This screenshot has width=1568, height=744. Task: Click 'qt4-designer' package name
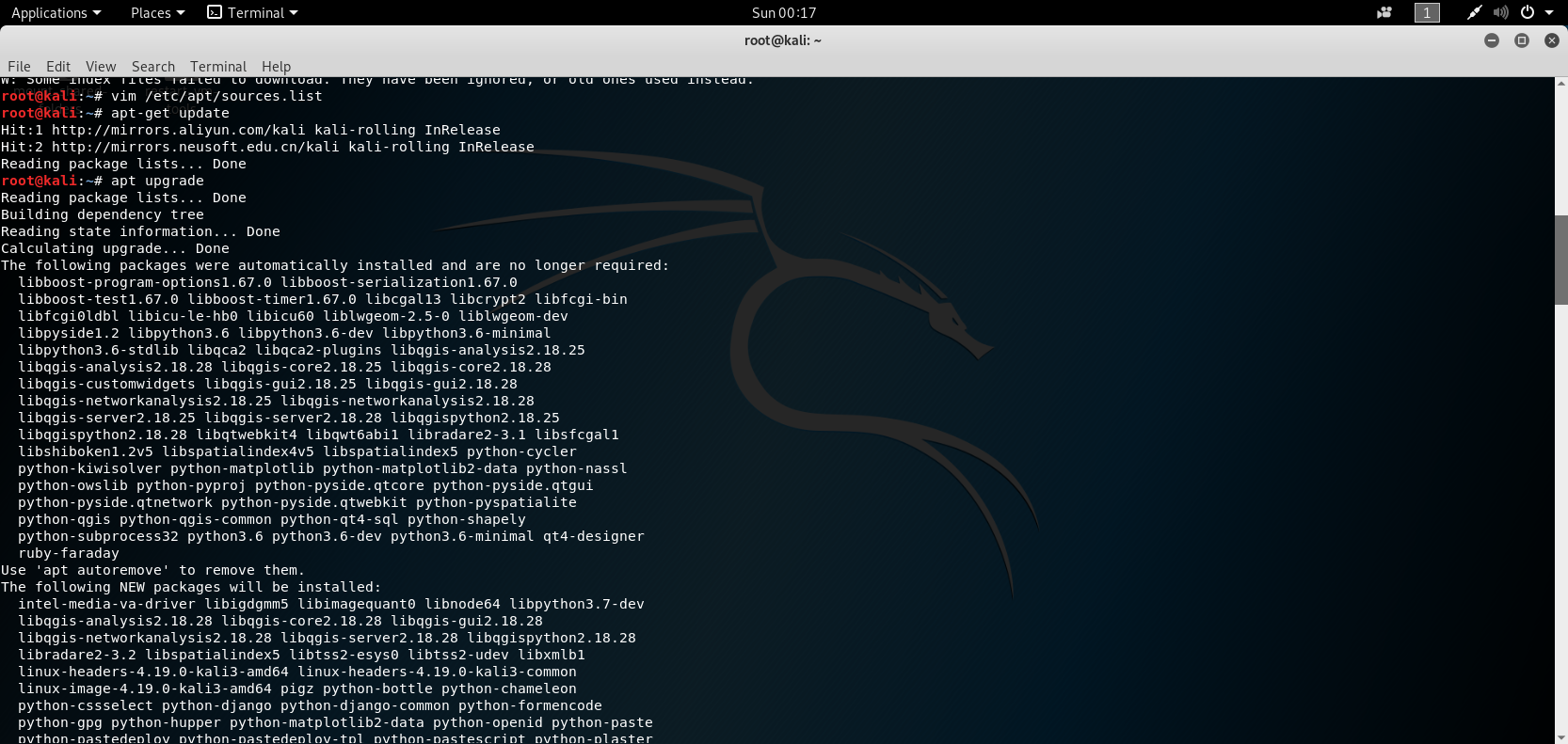tap(594, 536)
